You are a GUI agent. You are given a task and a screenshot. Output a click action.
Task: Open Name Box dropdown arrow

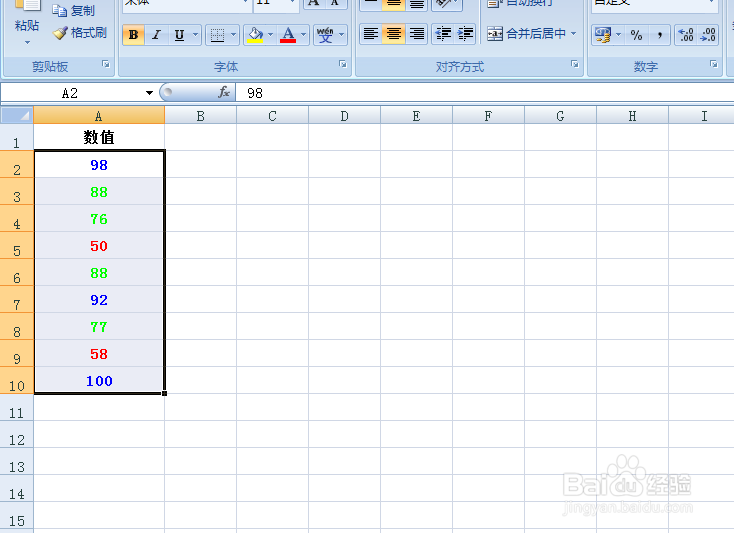point(149,93)
